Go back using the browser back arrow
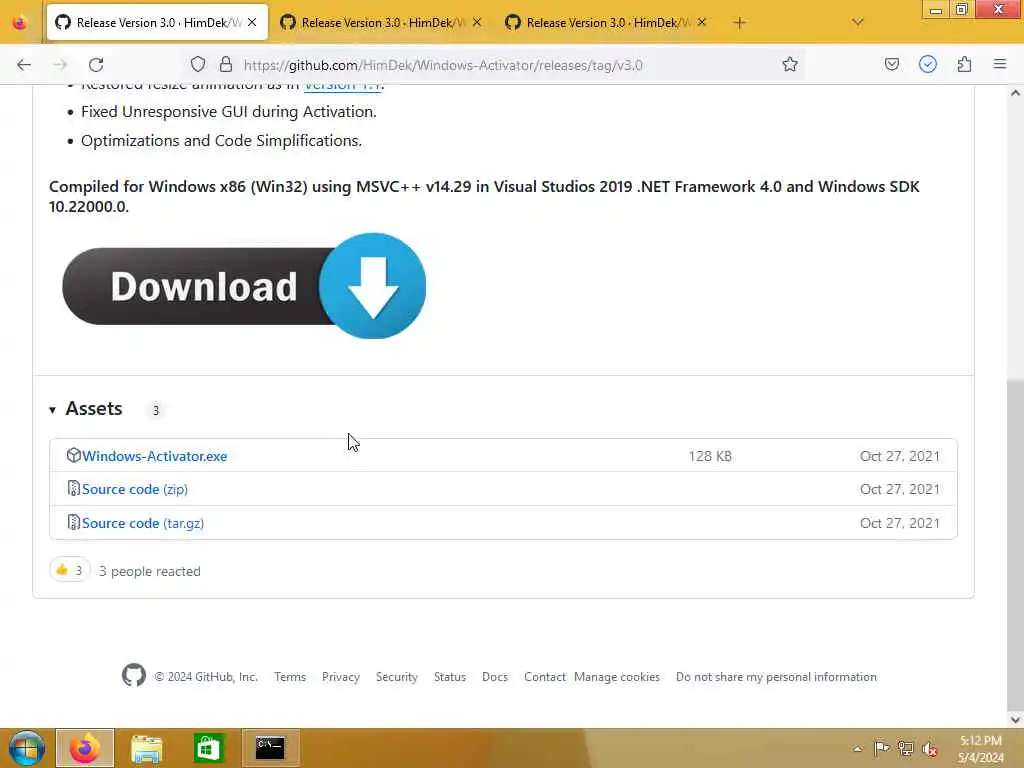This screenshot has width=1024, height=768. point(24,65)
